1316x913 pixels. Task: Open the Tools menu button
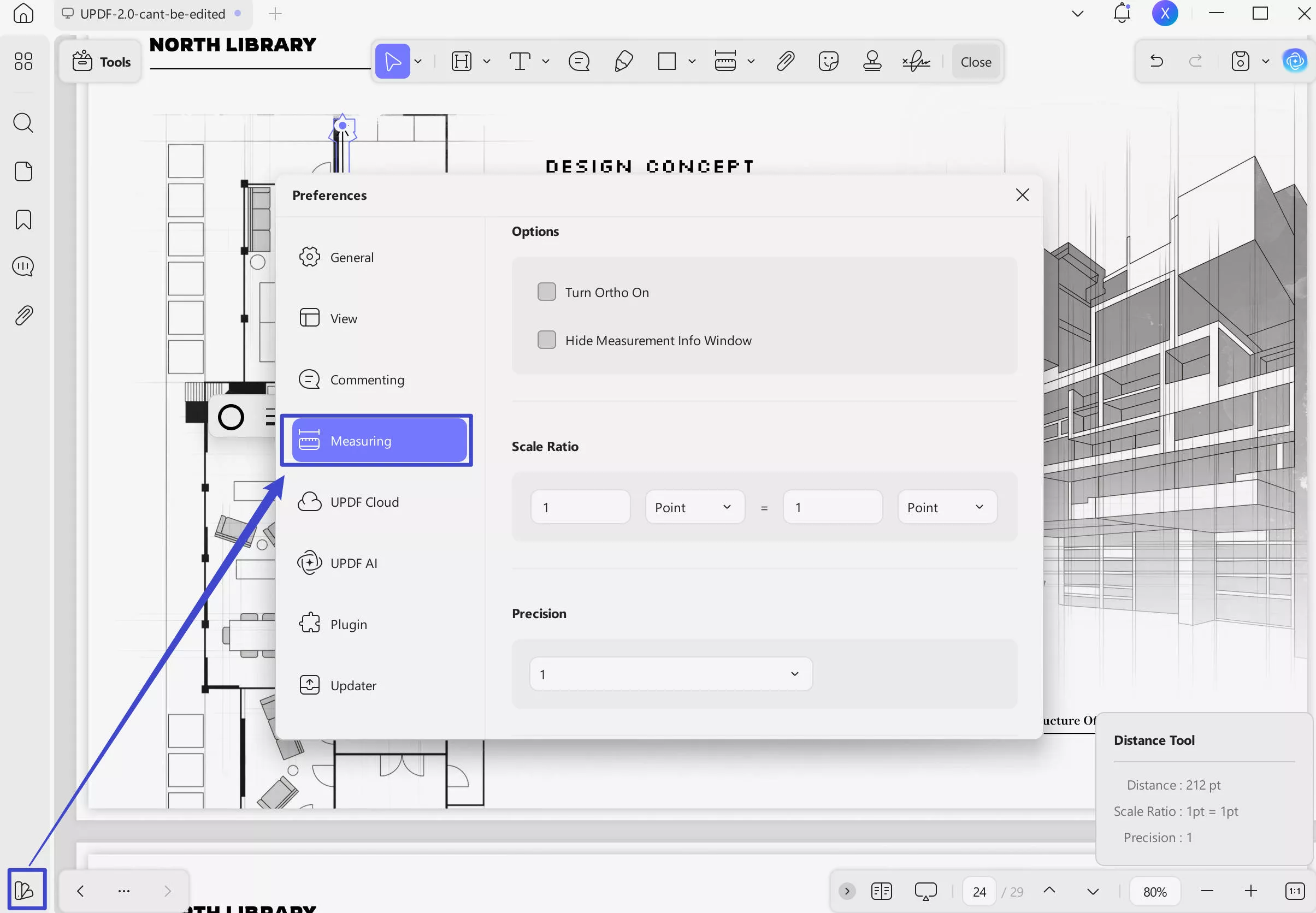(101, 62)
